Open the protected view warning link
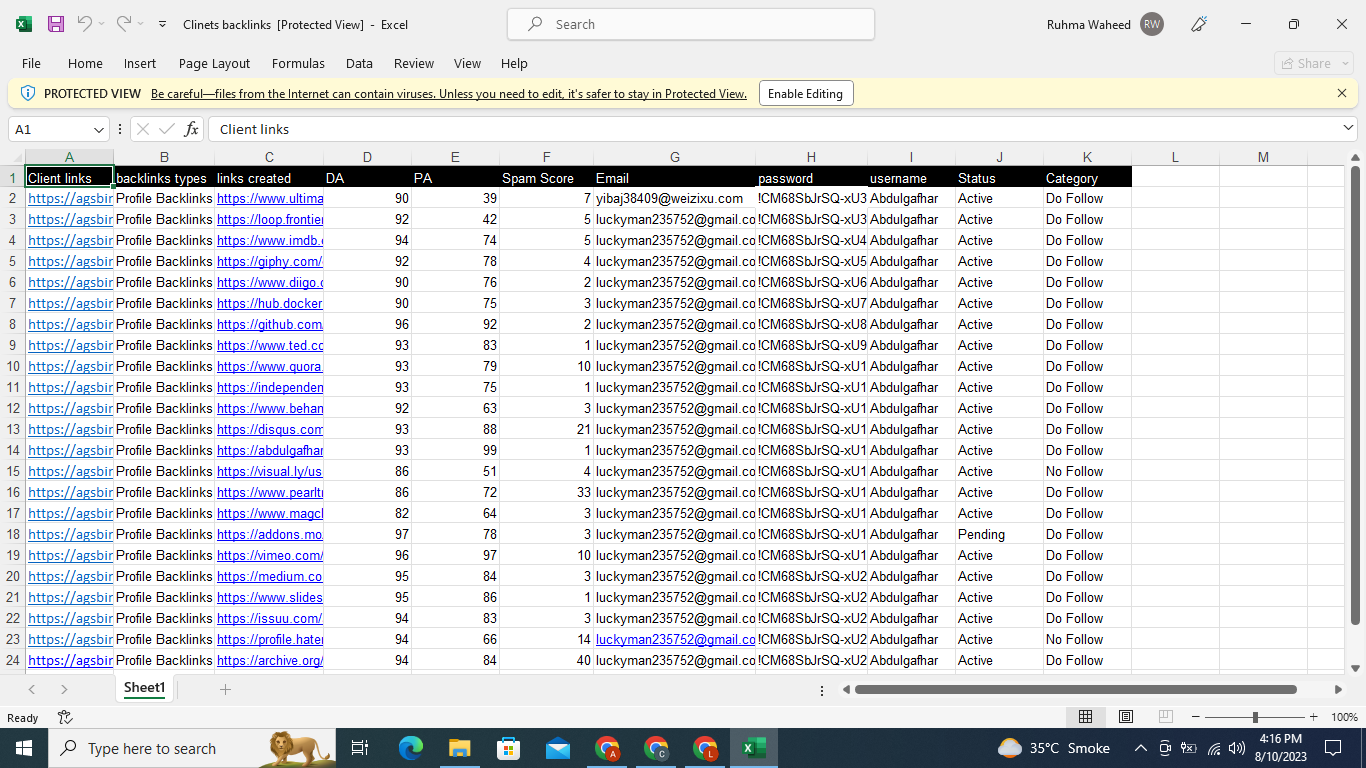Image resolution: width=1366 pixels, height=768 pixels. tap(448, 94)
